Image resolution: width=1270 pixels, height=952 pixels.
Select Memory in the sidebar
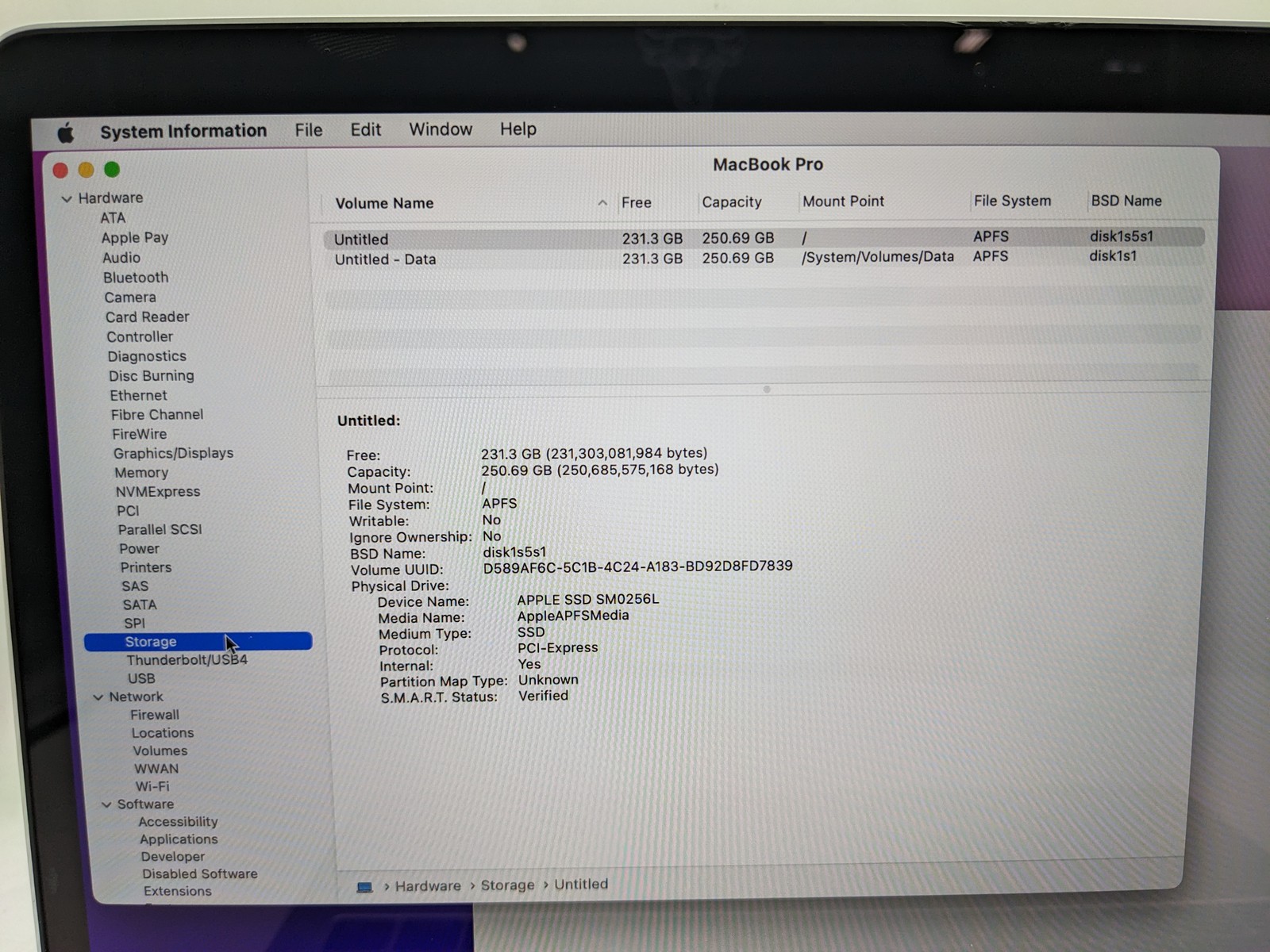[141, 472]
